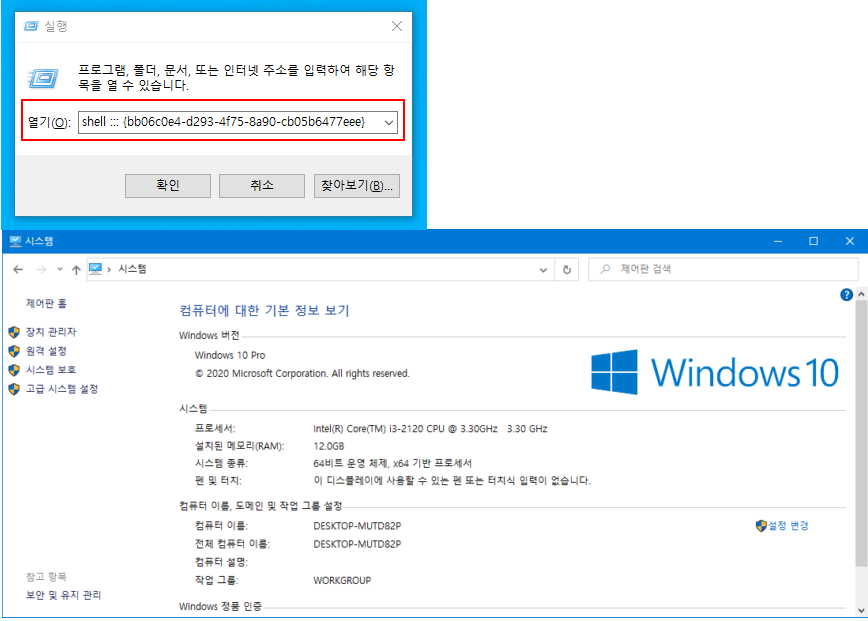Click the forward arrow in System window
The height and width of the screenshot is (621, 868).
point(42,270)
